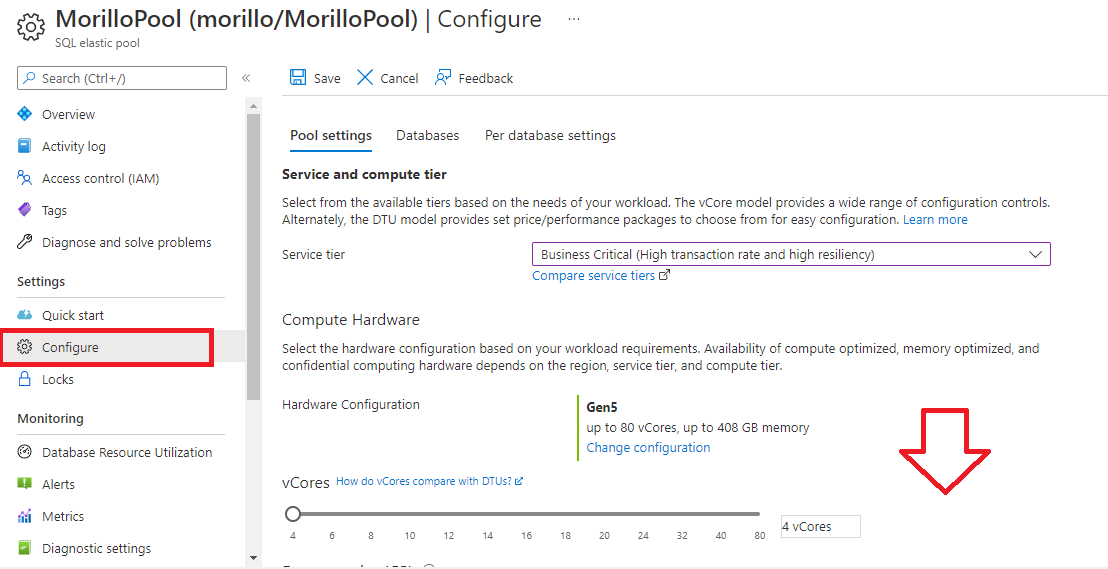Click the SQL elastic pool gear icon
This screenshot has width=1108, height=569.
(x=31, y=27)
